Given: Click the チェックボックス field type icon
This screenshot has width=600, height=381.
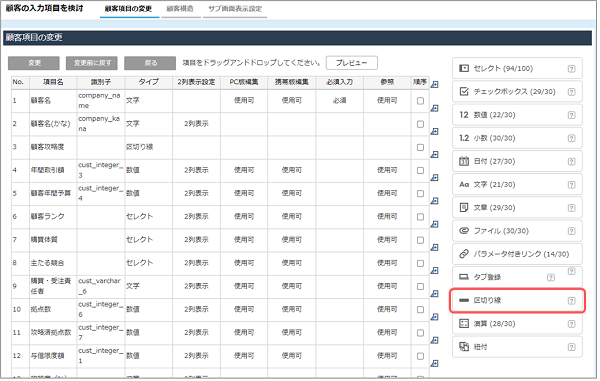Looking at the screenshot, I should pyautogui.click(x=464, y=91).
